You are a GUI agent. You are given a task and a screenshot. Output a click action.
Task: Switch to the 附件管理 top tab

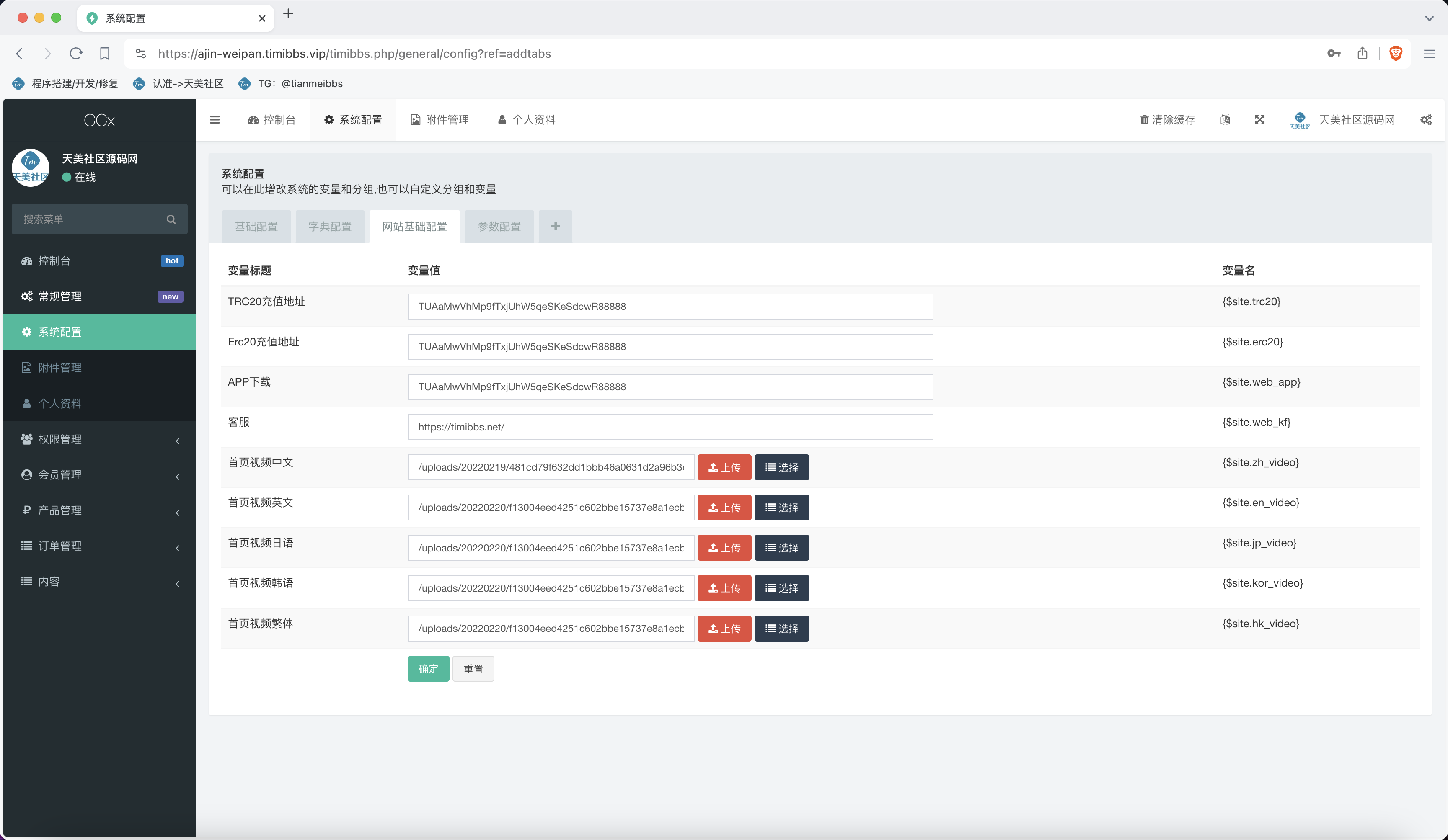tap(440, 119)
